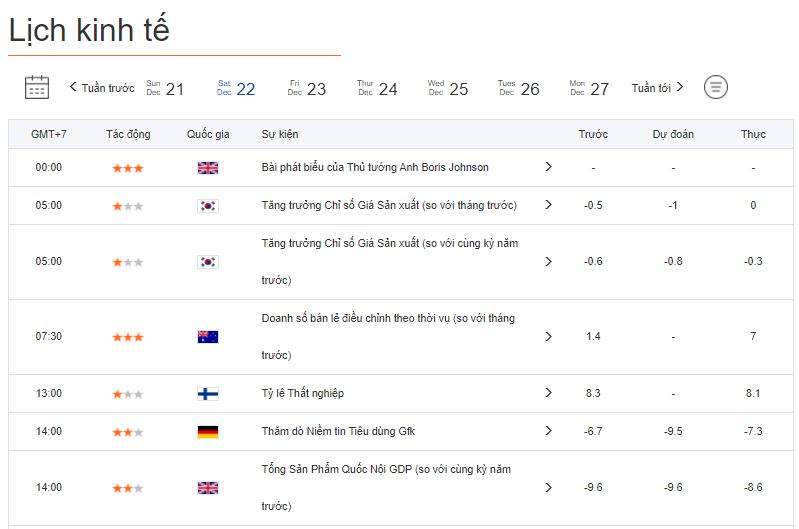
Task: Open the filter menu icon
Action: (x=715, y=88)
